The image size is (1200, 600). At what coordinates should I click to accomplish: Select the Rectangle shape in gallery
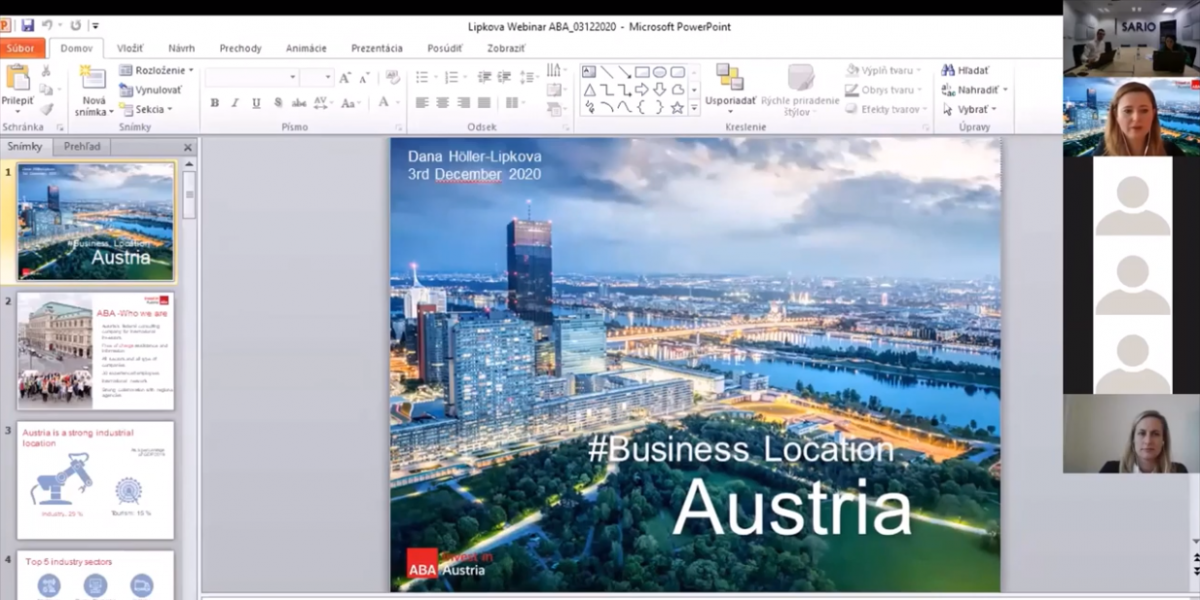click(x=641, y=72)
